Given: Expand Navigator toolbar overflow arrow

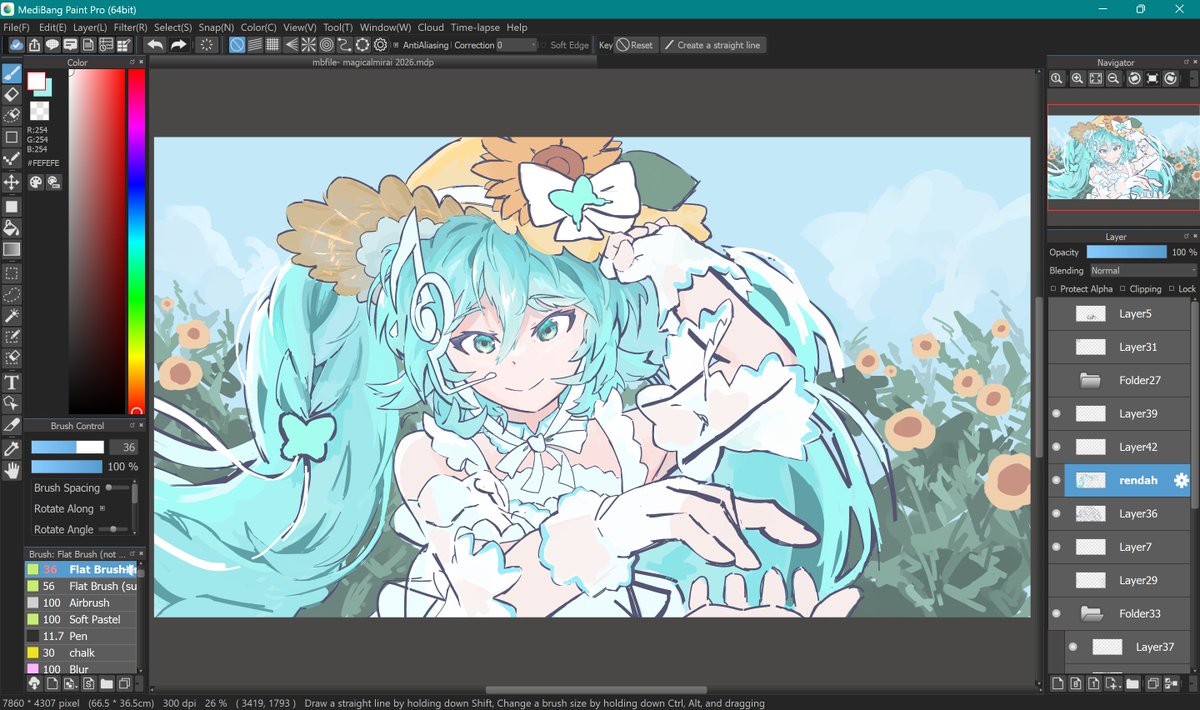Looking at the screenshot, I should (x=1194, y=78).
